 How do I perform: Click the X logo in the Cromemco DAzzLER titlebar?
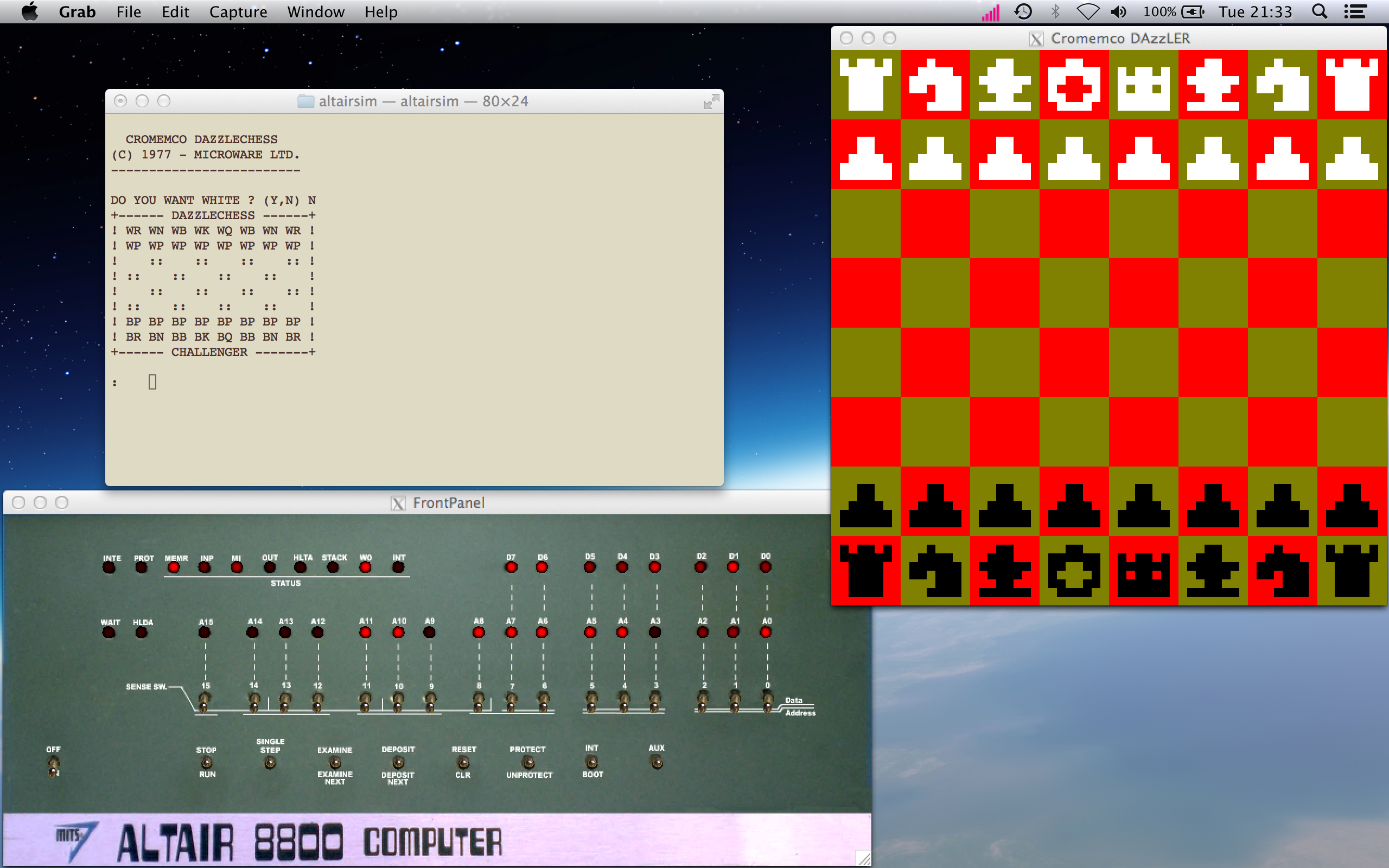[1036, 39]
